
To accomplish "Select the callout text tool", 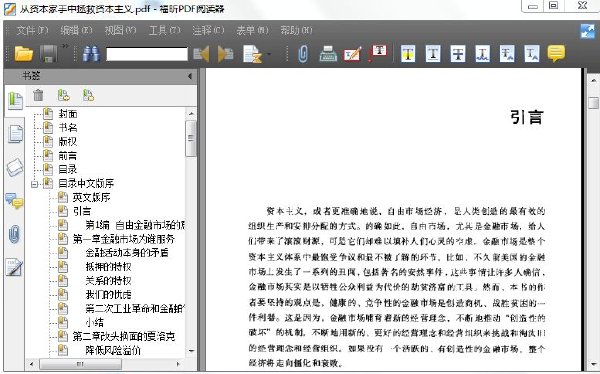I will (x=378, y=53).
